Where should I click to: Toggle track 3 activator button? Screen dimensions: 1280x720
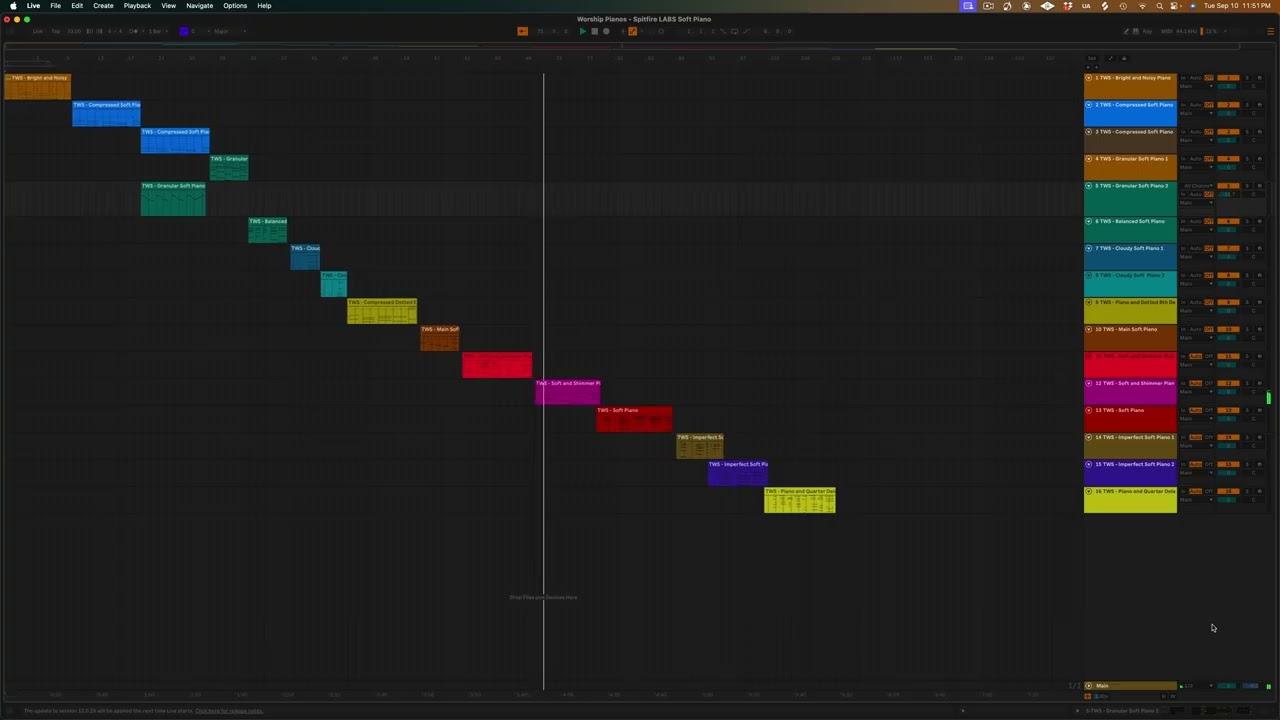click(1228, 132)
